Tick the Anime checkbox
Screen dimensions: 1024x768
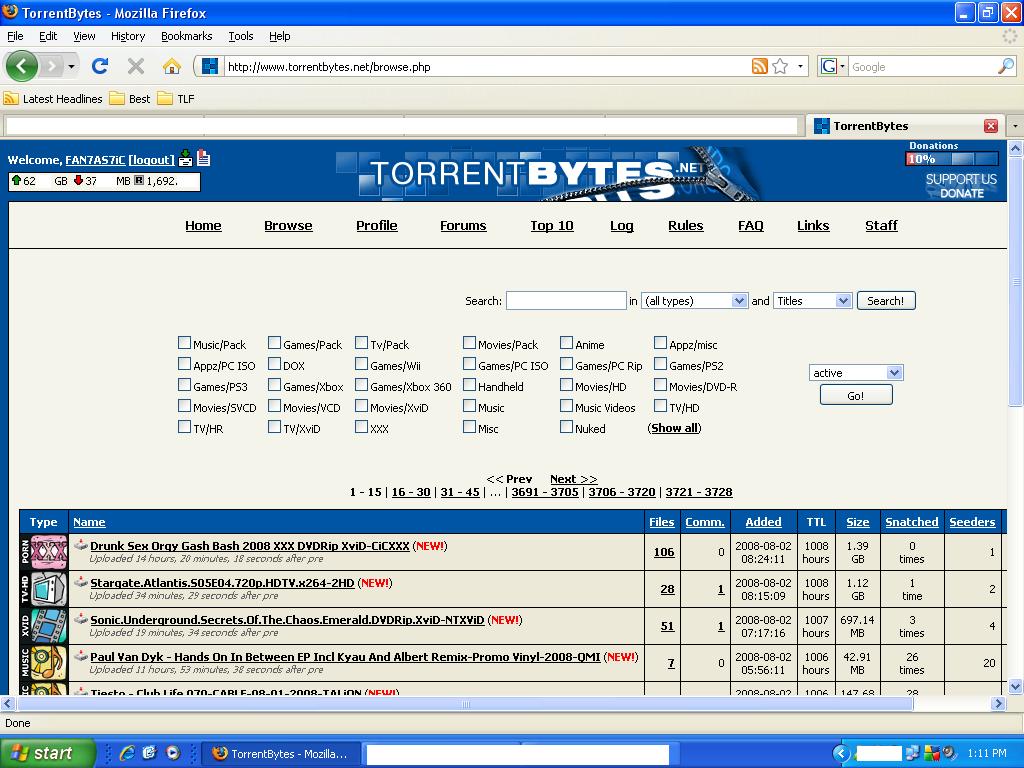point(566,343)
